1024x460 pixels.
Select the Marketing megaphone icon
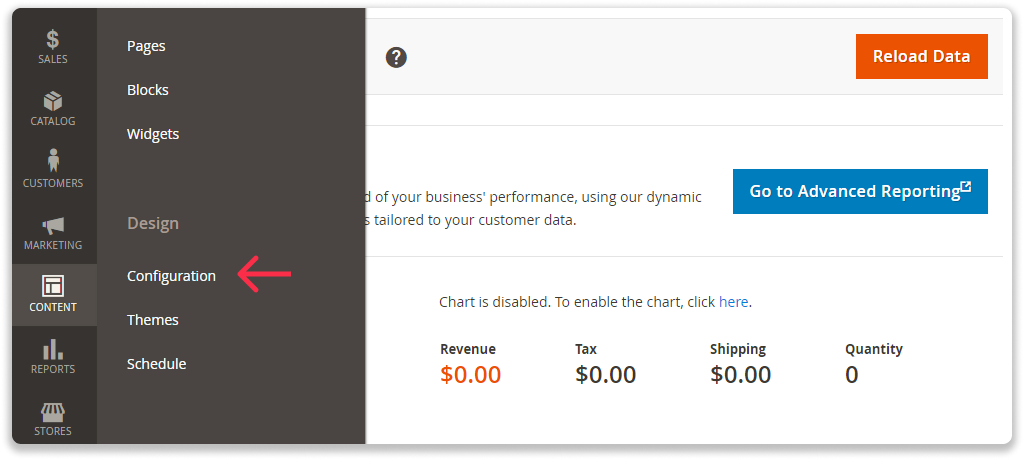[x=53, y=226]
